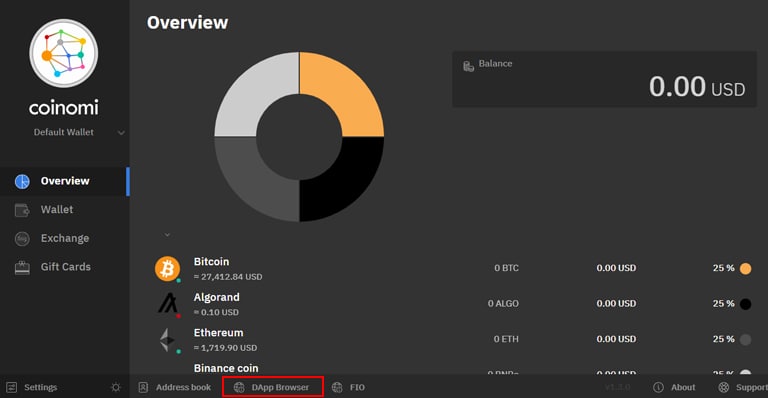Image resolution: width=768 pixels, height=398 pixels.
Task: Select the Algorand row name
Action: click(x=216, y=297)
